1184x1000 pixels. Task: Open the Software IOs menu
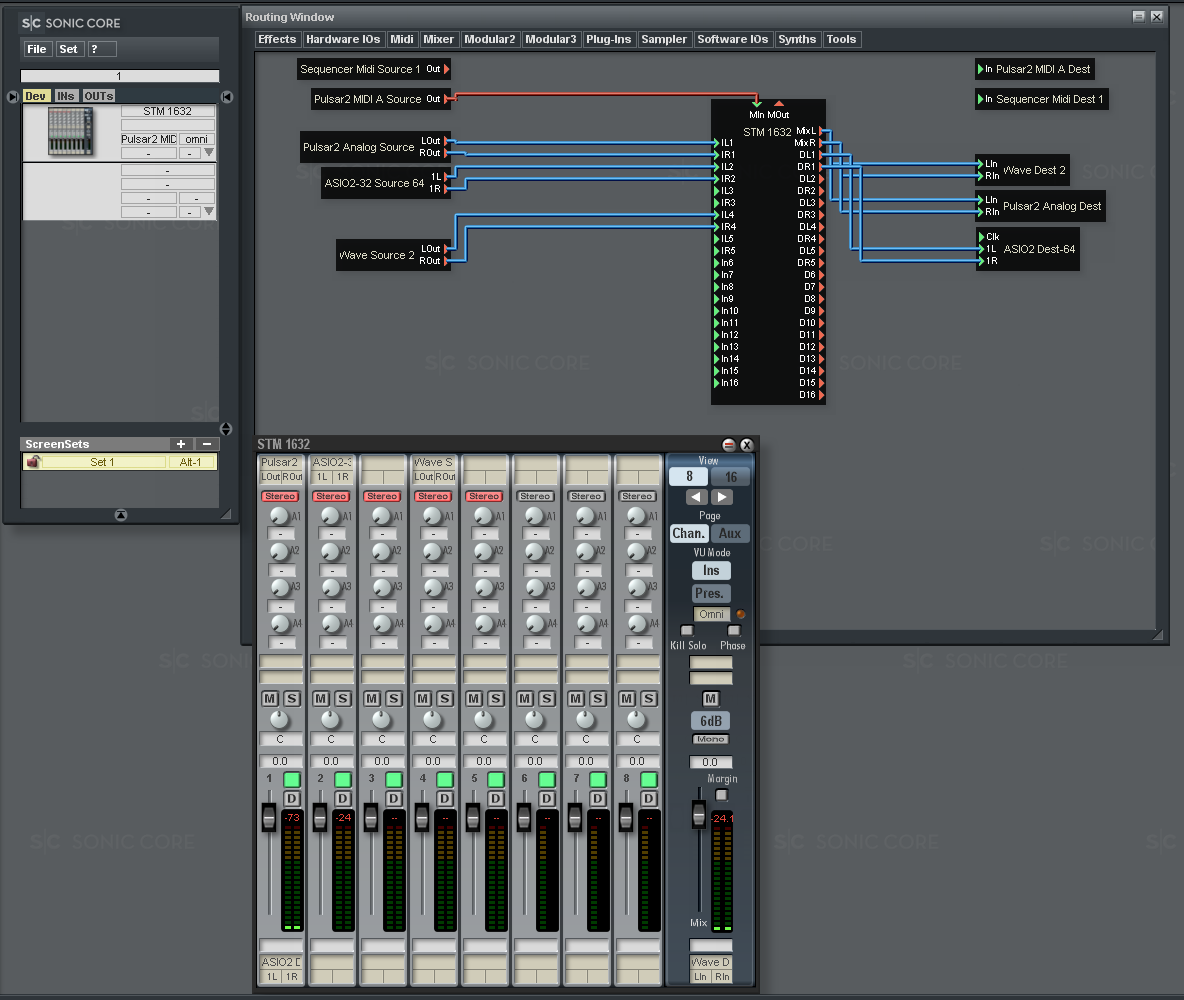tap(732, 39)
